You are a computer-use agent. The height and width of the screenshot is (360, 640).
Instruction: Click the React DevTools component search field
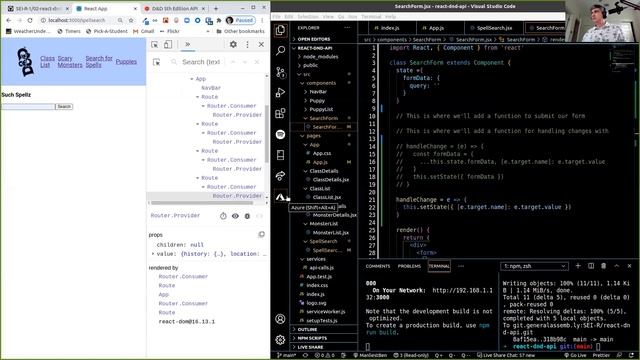coord(201,62)
